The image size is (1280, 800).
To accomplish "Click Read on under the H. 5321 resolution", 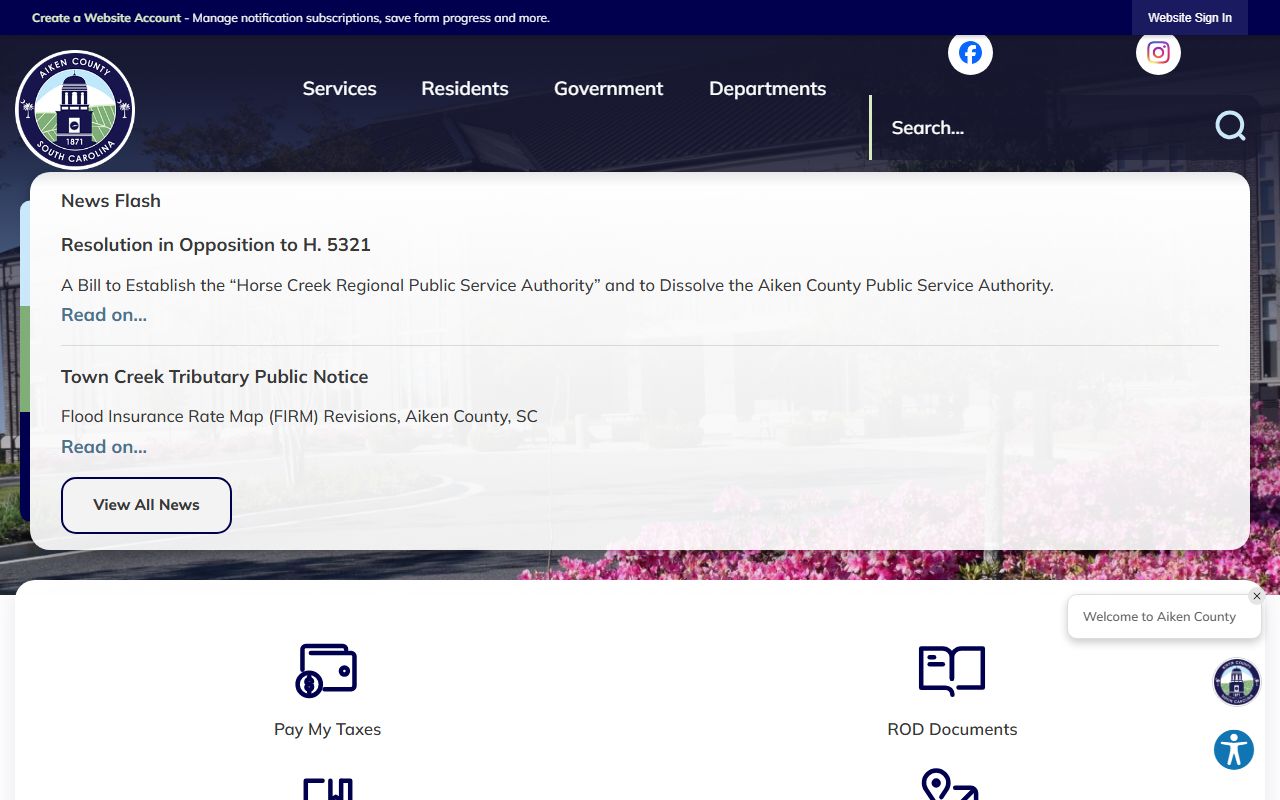I will click(x=104, y=315).
